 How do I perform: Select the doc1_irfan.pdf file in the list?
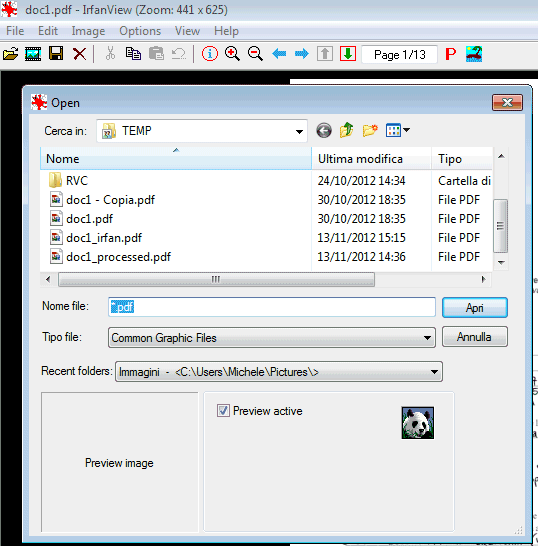pos(104,238)
